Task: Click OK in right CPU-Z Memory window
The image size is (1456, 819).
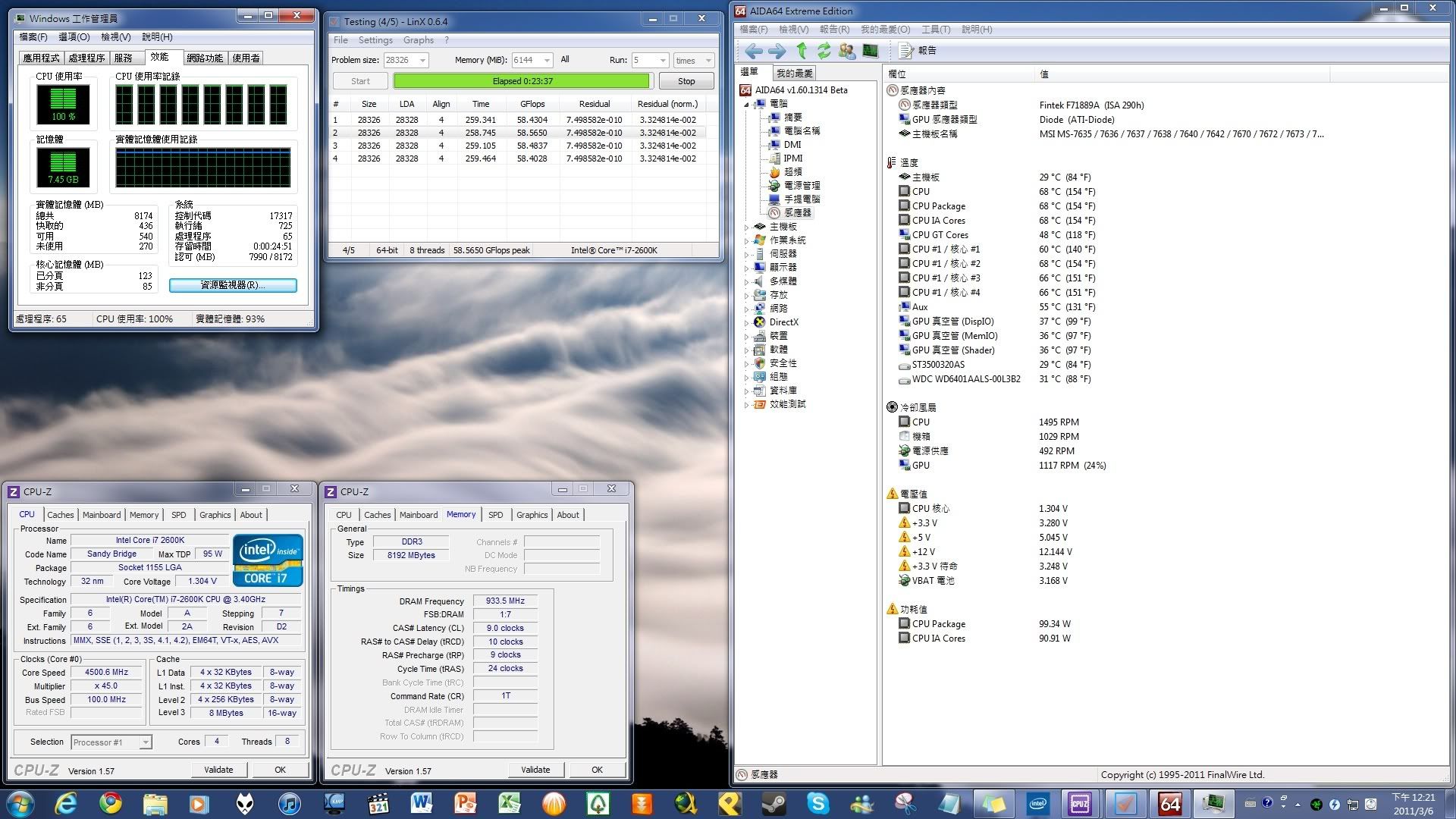Action: click(598, 770)
